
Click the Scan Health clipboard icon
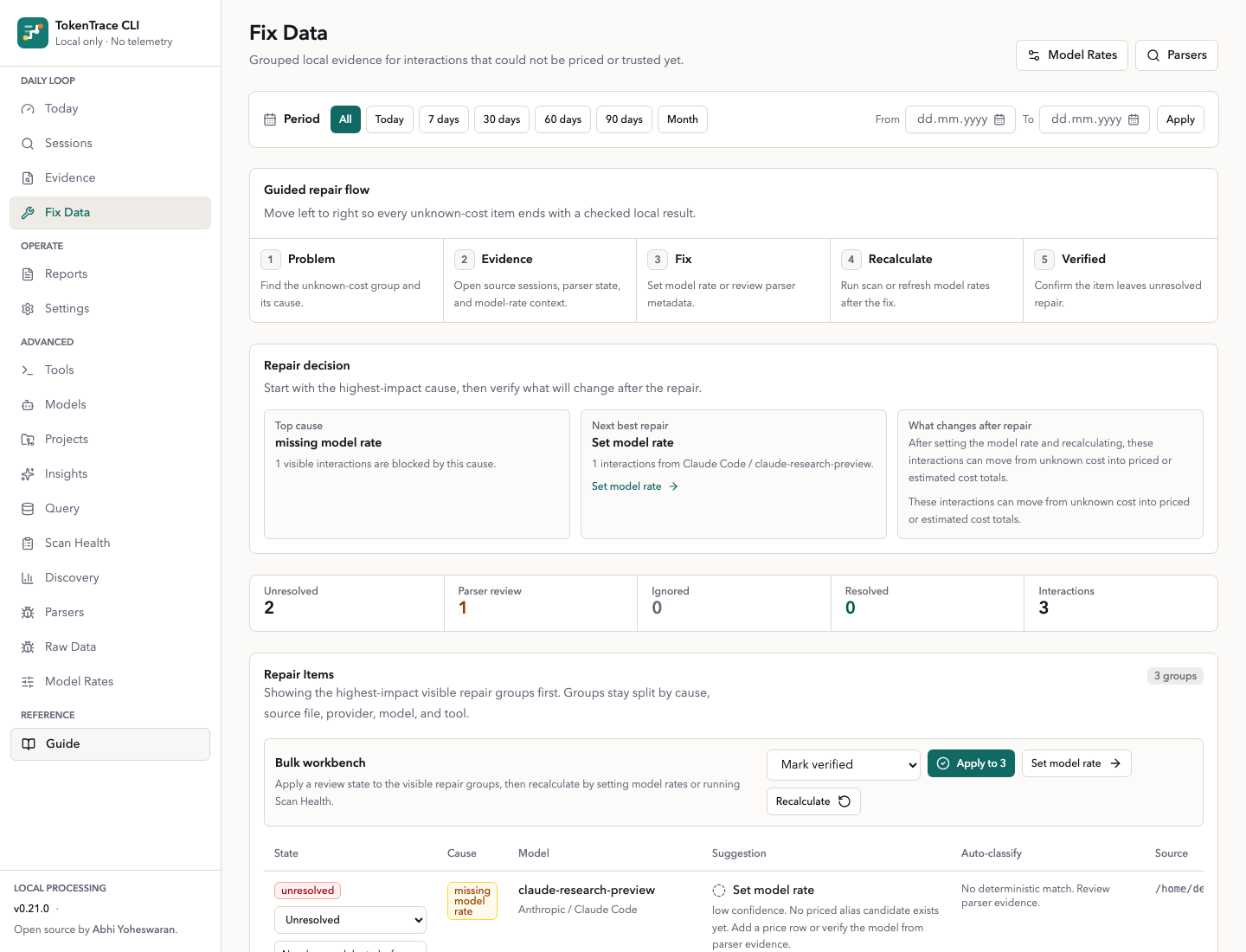(28, 544)
